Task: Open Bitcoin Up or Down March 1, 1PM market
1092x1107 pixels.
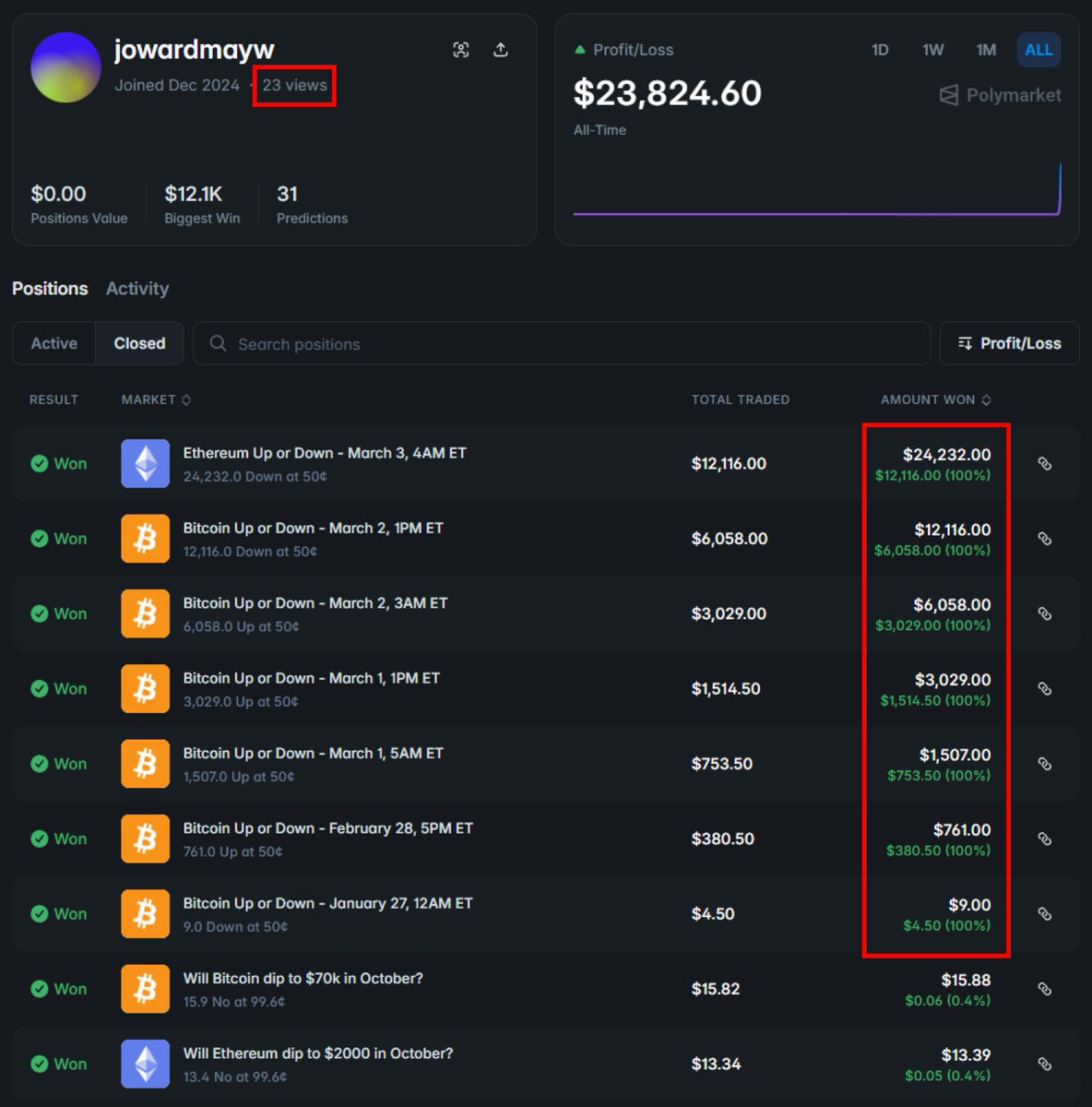Action: (312, 678)
